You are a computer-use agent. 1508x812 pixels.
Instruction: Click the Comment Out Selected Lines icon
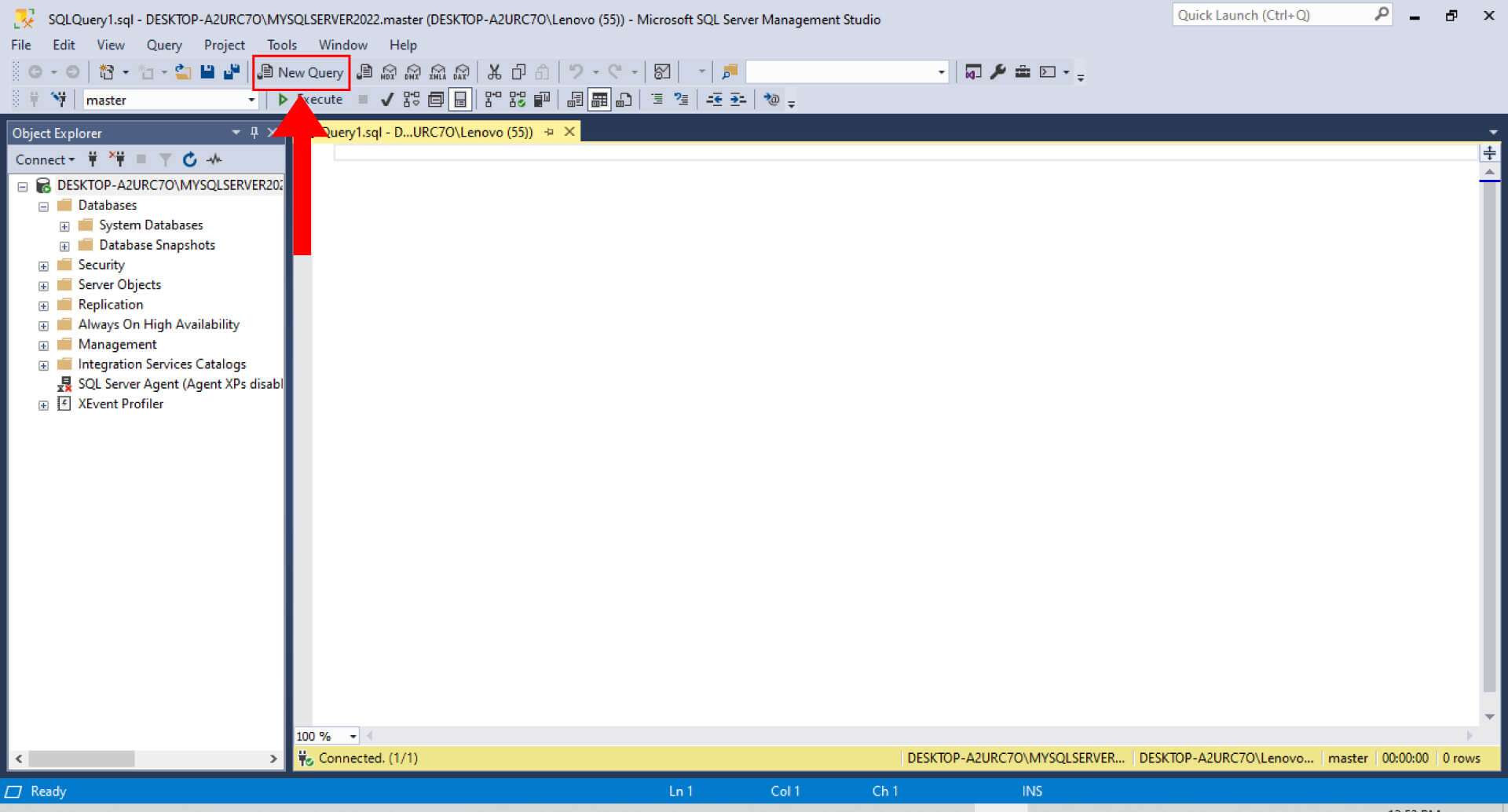pyautogui.click(x=657, y=99)
